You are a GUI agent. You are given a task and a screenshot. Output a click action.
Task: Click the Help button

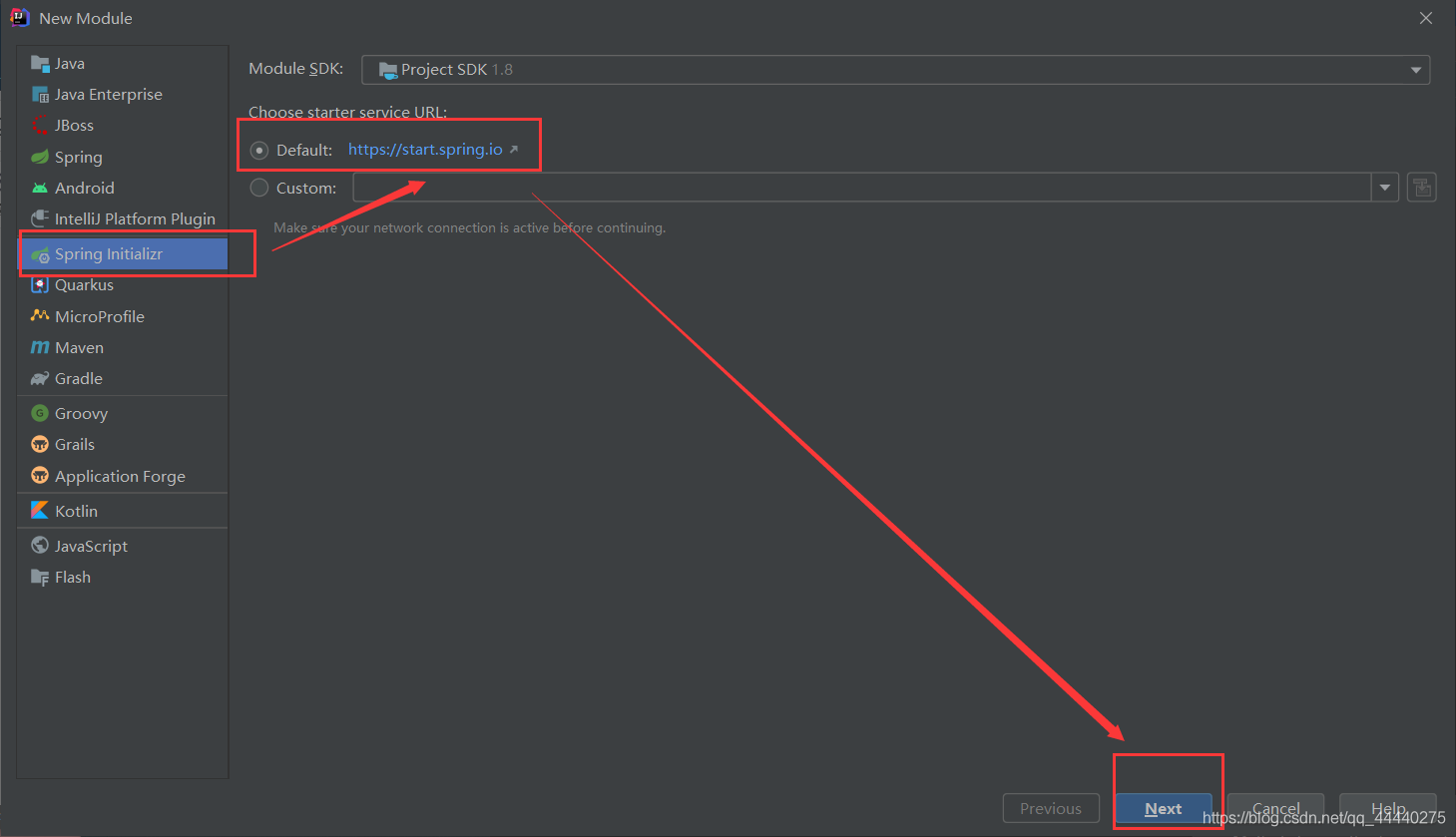[x=1388, y=808]
